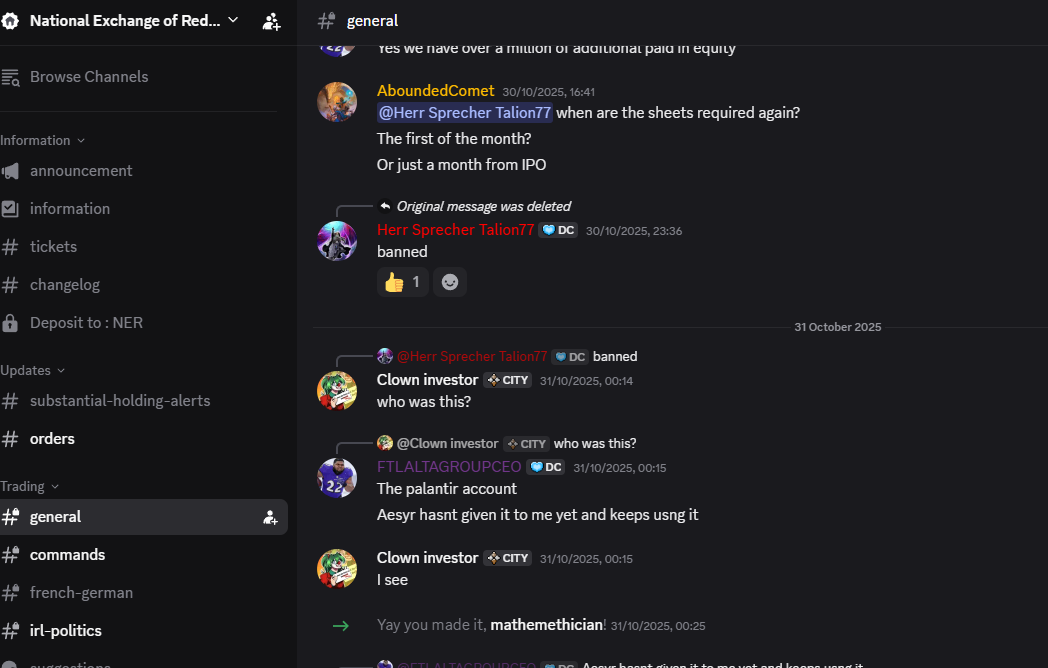Collapse the Information category

[x=42, y=140]
